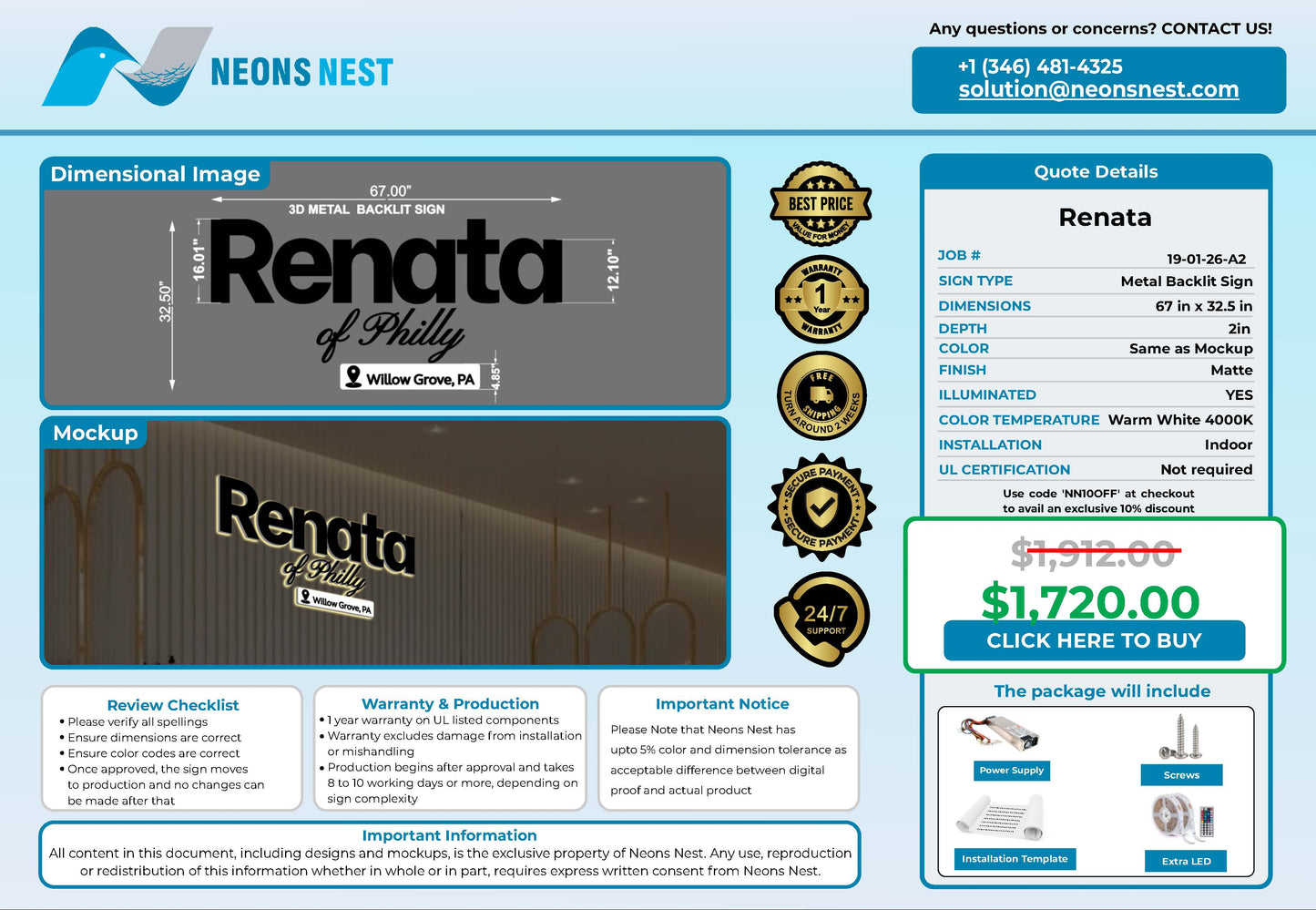Viewport: 1316px width, 910px height.
Task: Click the Matte finish value
Action: pyautogui.click(x=1231, y=370)
